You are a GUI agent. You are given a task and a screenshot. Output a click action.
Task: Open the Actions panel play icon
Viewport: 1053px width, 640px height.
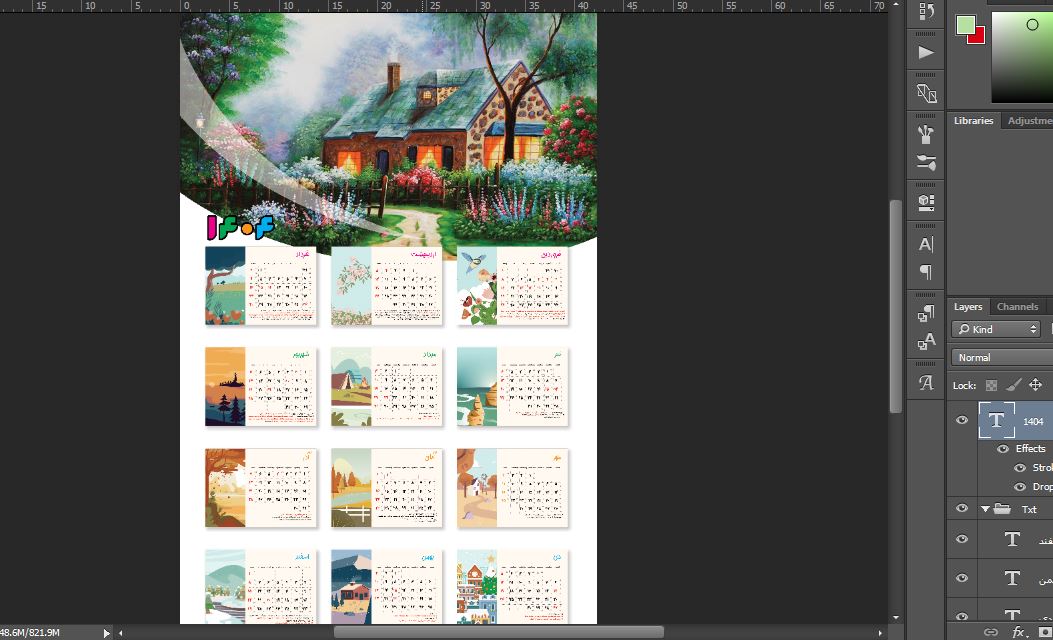926,52
